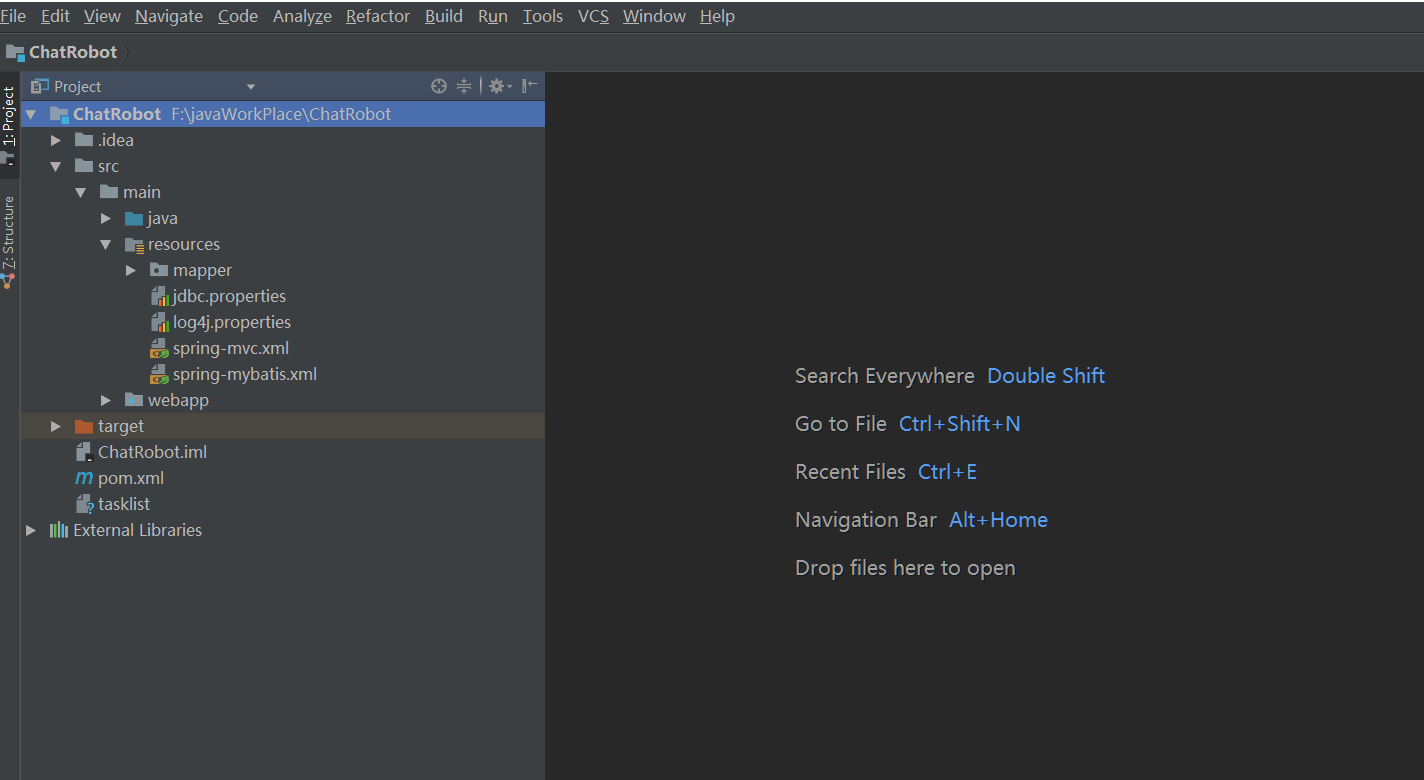Expand the .idea folder arrow
This screenshot has width=1424, height=780.
(x=56, y=140)
